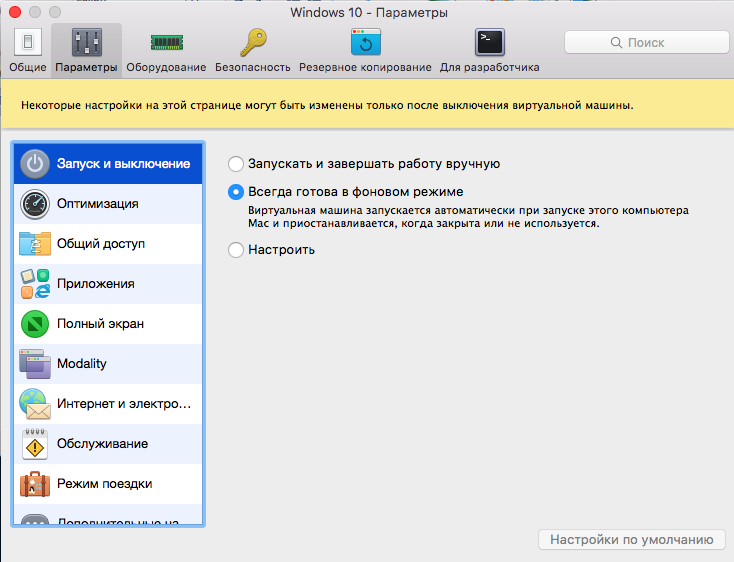Image resolution: width=734 pixels, height=562 pixels.
Task: Open Для разработчика terminal icon
Action: (490, 42)
